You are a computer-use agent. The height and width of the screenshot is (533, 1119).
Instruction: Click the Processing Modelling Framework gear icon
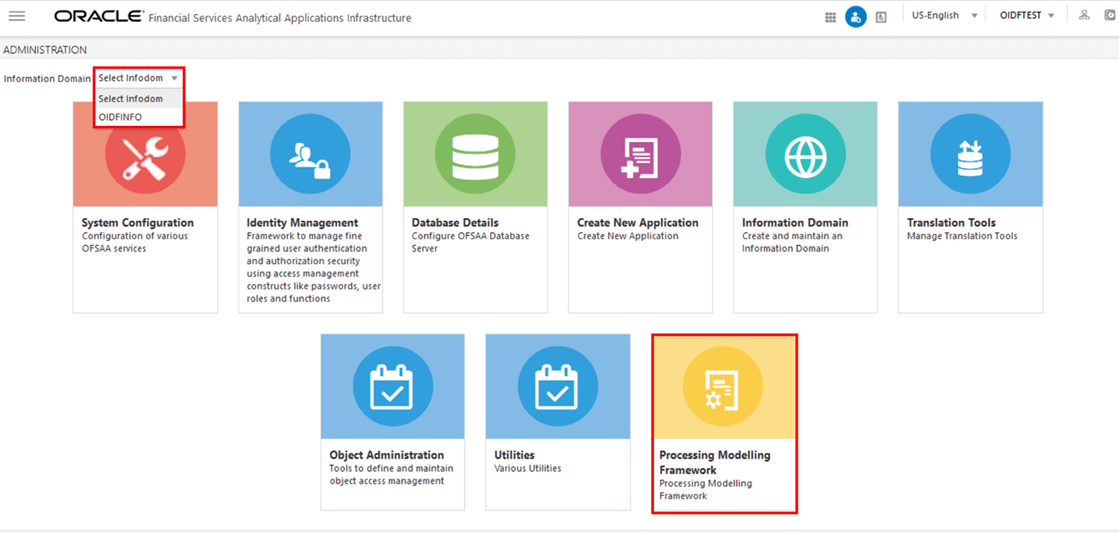click(x=723, y=386)
